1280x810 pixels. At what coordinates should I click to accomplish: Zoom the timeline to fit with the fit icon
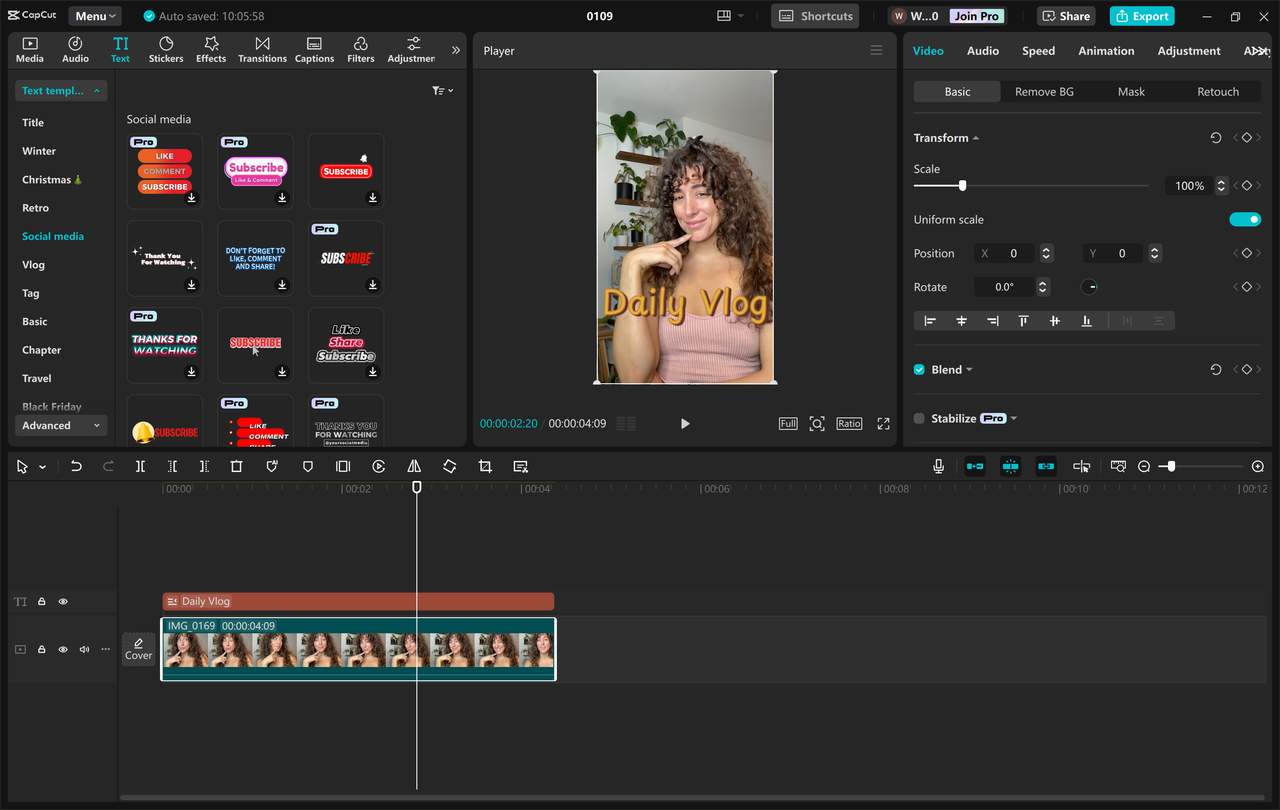pos(1117,466)
